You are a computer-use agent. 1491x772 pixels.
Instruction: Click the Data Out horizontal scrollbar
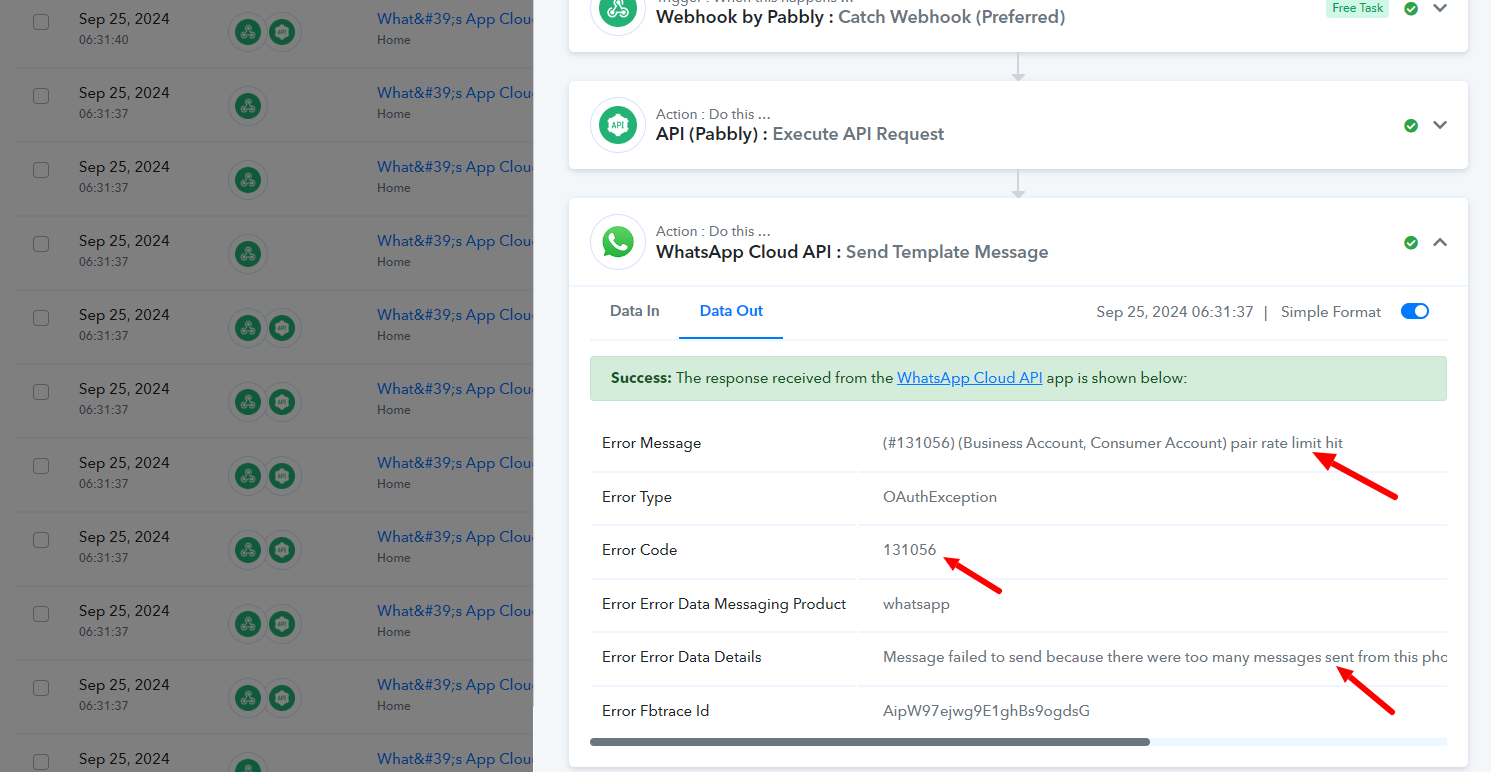click(x=870, y=742)
